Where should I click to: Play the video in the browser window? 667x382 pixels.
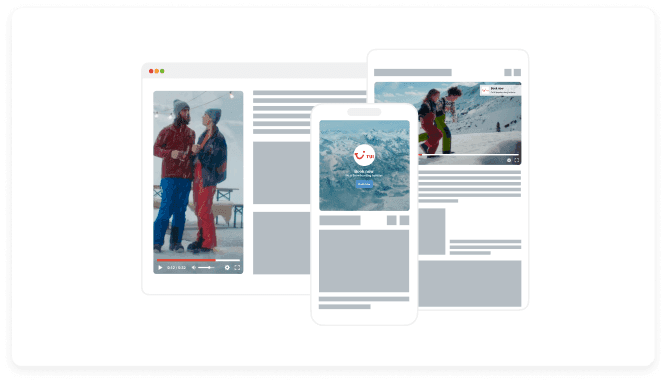tap(160, 268)
